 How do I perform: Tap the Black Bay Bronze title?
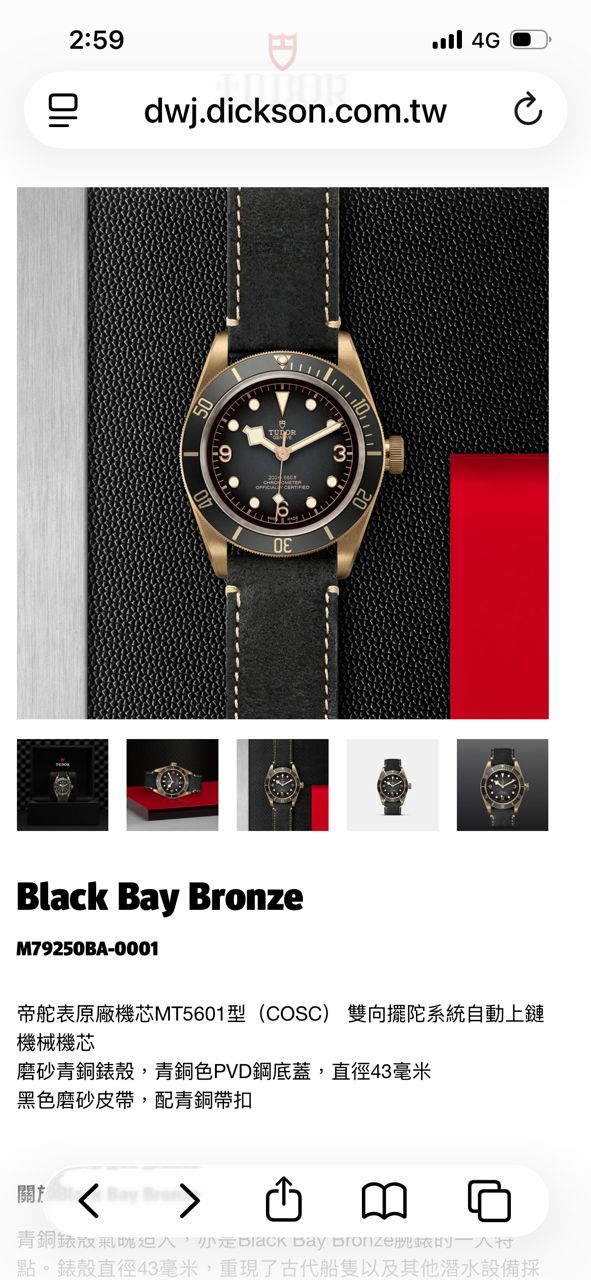pyautogui.click(x=160, y=897)
